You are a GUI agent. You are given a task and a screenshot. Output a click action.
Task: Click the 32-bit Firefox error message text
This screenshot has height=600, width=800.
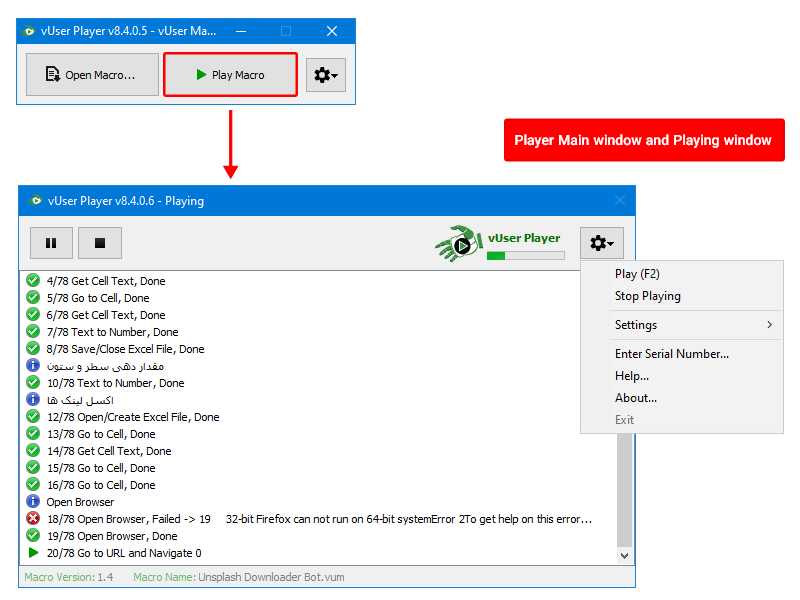tap(409, 519)
